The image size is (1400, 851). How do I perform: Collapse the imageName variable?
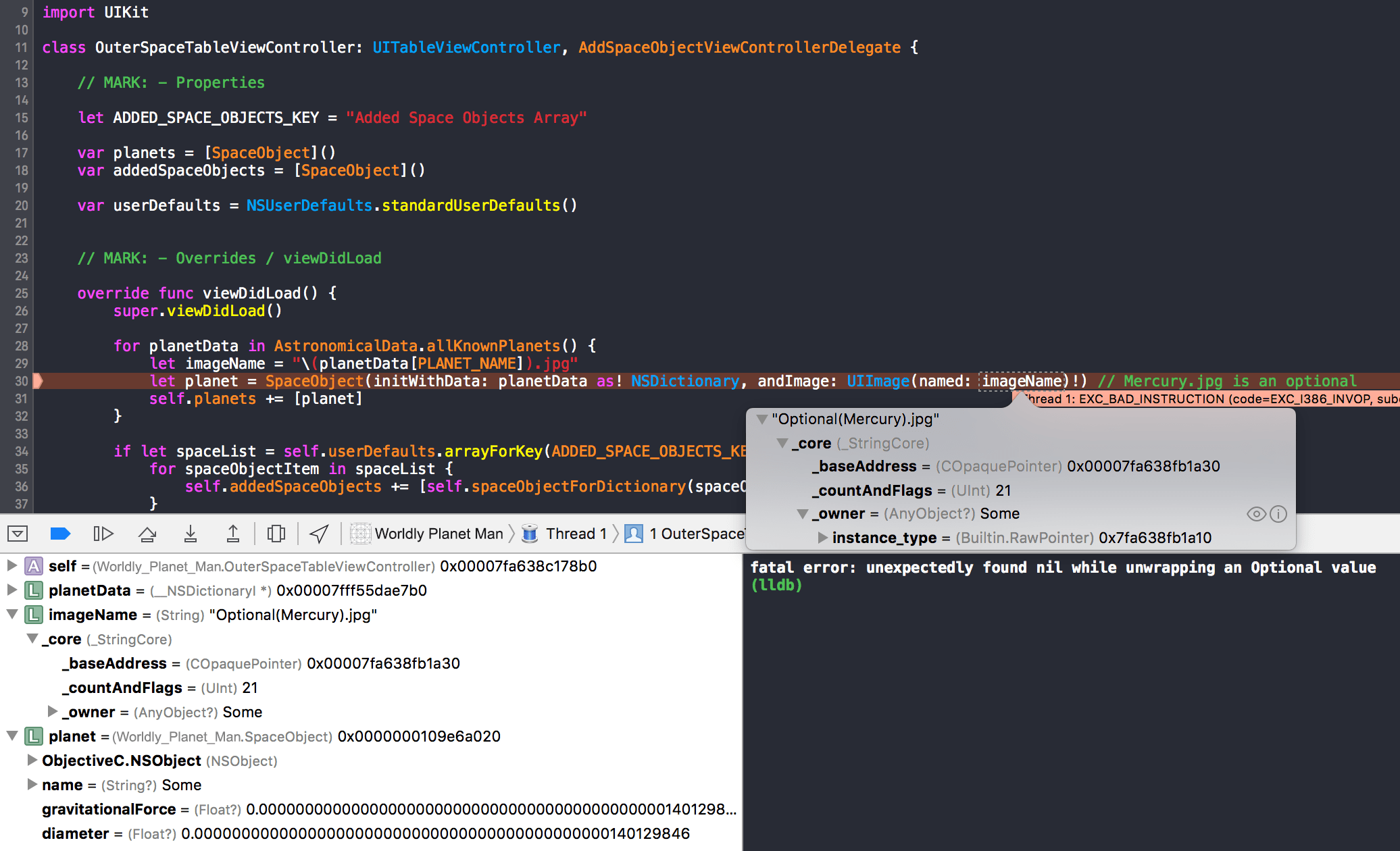[12, 615]
